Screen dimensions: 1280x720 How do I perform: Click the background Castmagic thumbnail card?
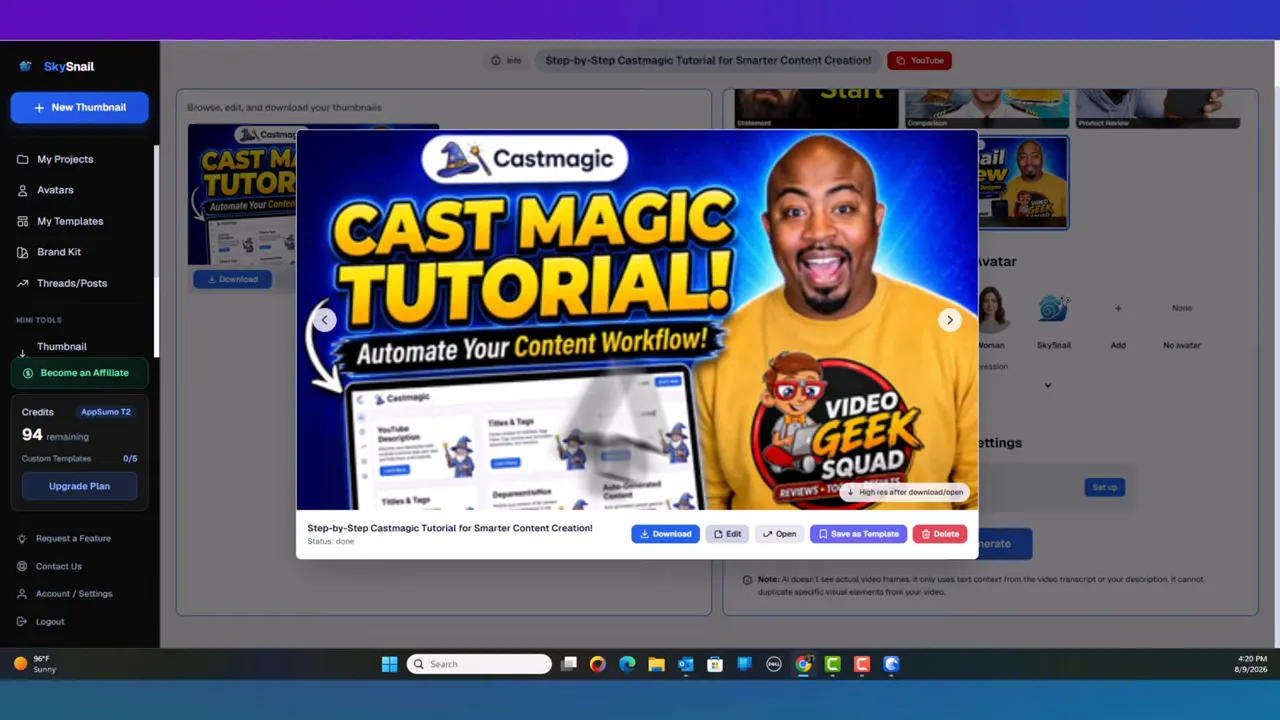[x=242, y=194]
